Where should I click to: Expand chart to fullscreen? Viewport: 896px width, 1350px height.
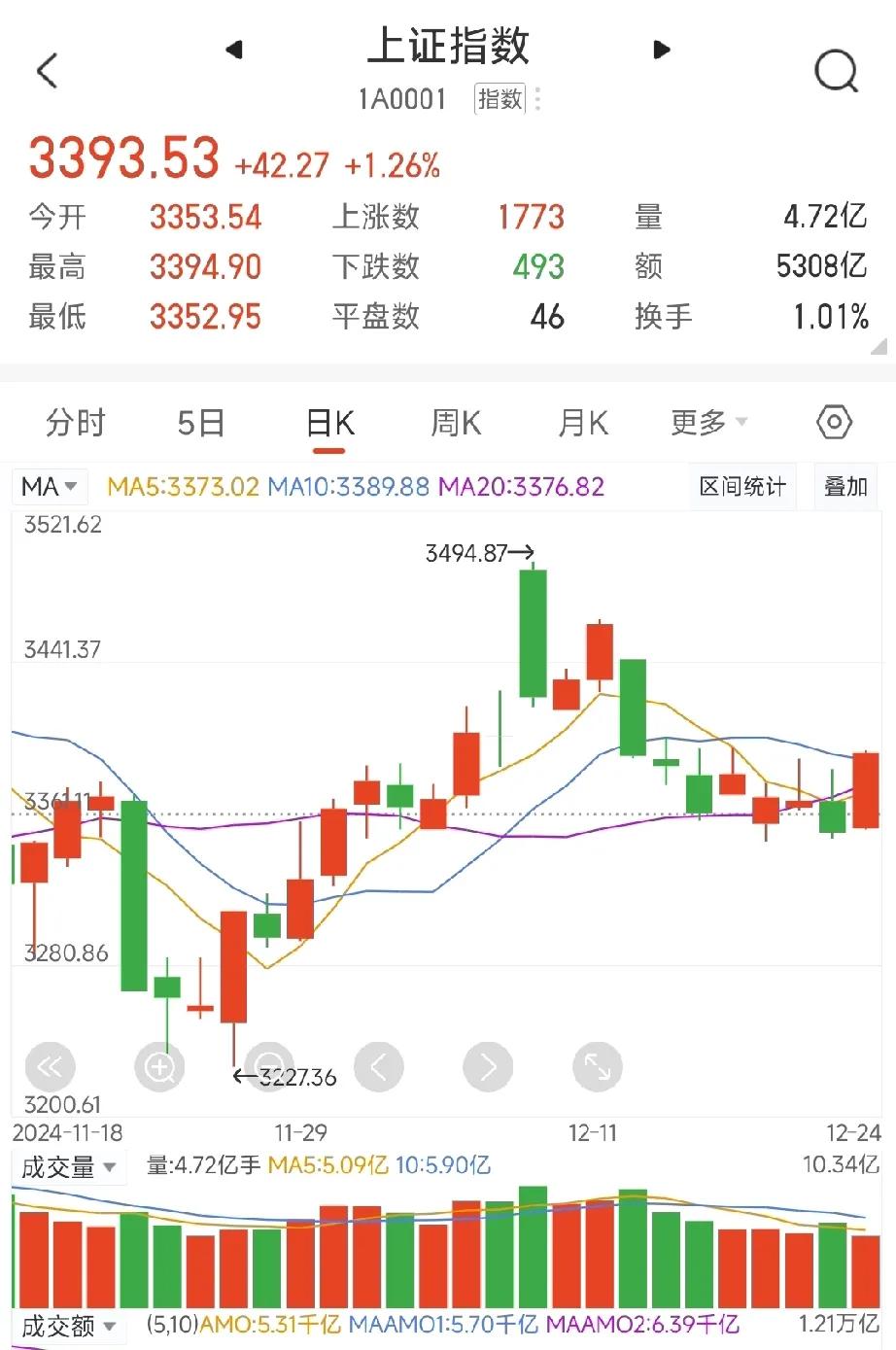pyautogui.click(x=598, y=1067)
